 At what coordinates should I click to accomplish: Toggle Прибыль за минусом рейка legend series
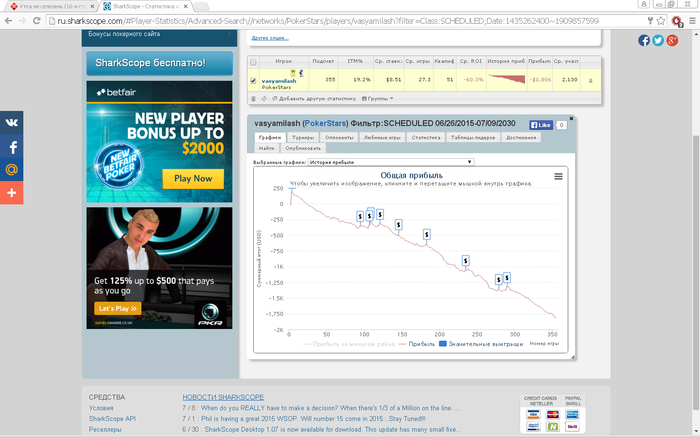coord(349,344)
